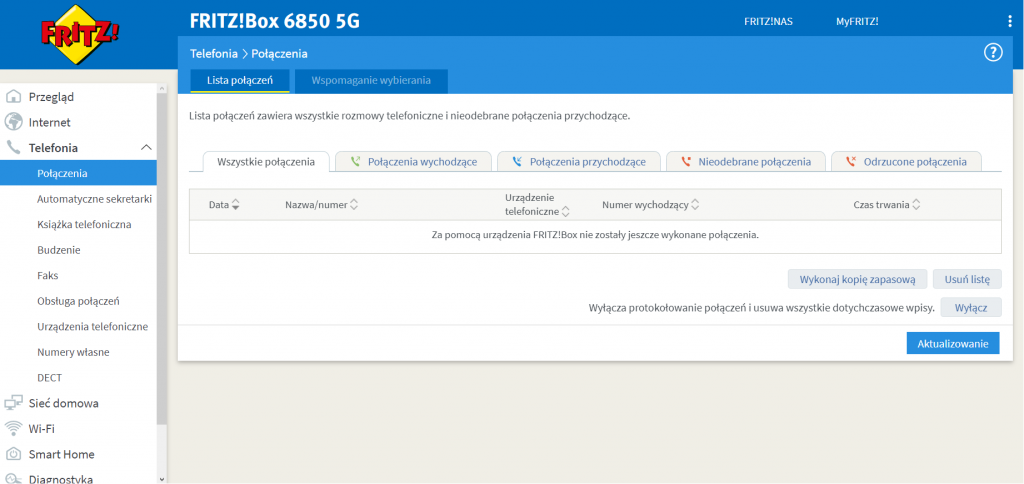
Task: Click the Wi-Fi signal icon
Action: click(14, 428)
